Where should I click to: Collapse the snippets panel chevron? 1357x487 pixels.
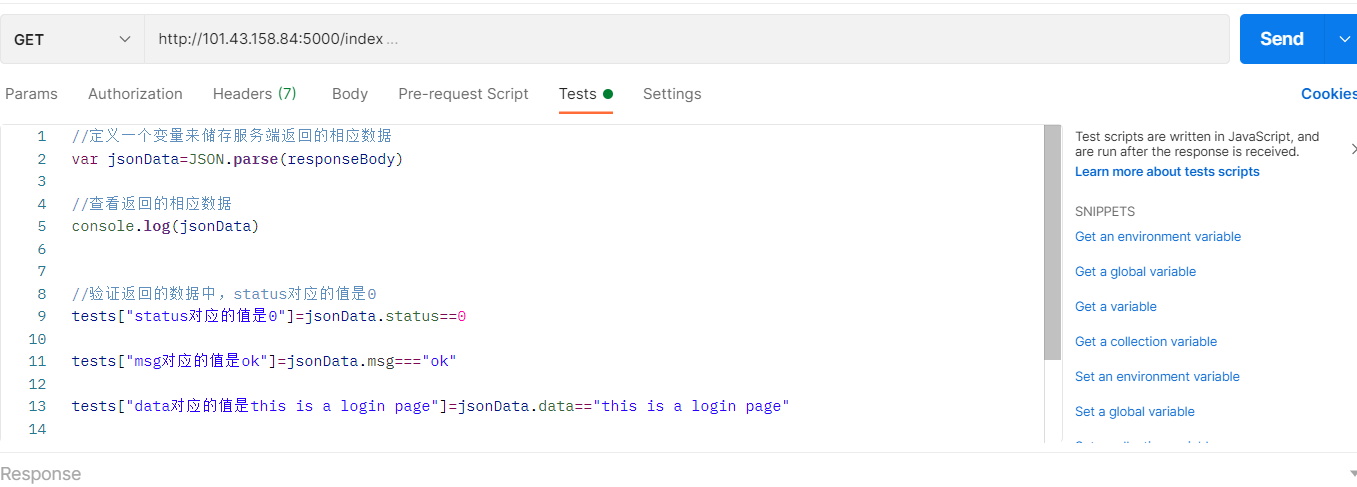point(1353,149)
